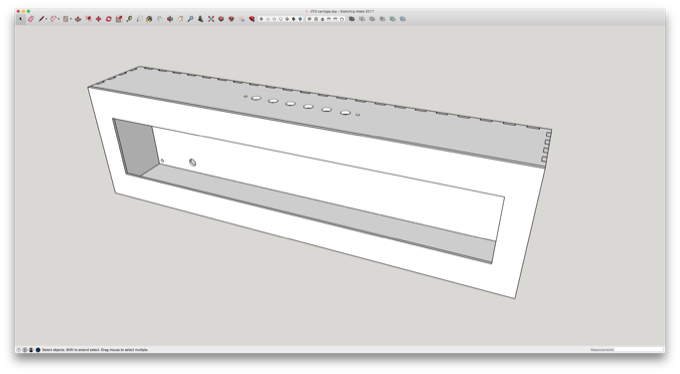Click the dark blue circle status icon
Image resolution: width=680 pixels, height=374 pixels.
[x=38, y=349]
